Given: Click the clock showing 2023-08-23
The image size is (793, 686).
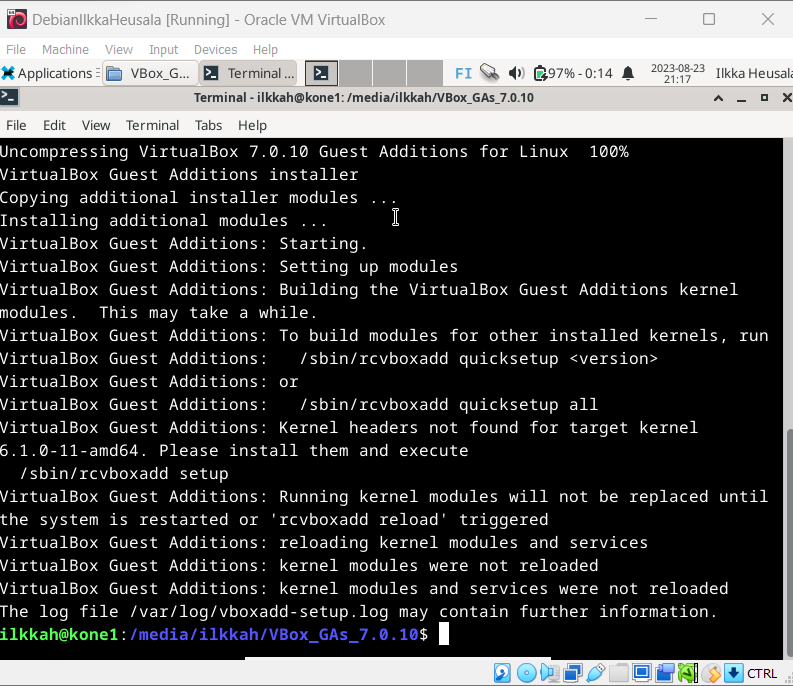Looking at the screenshot, I should (678, 73).
